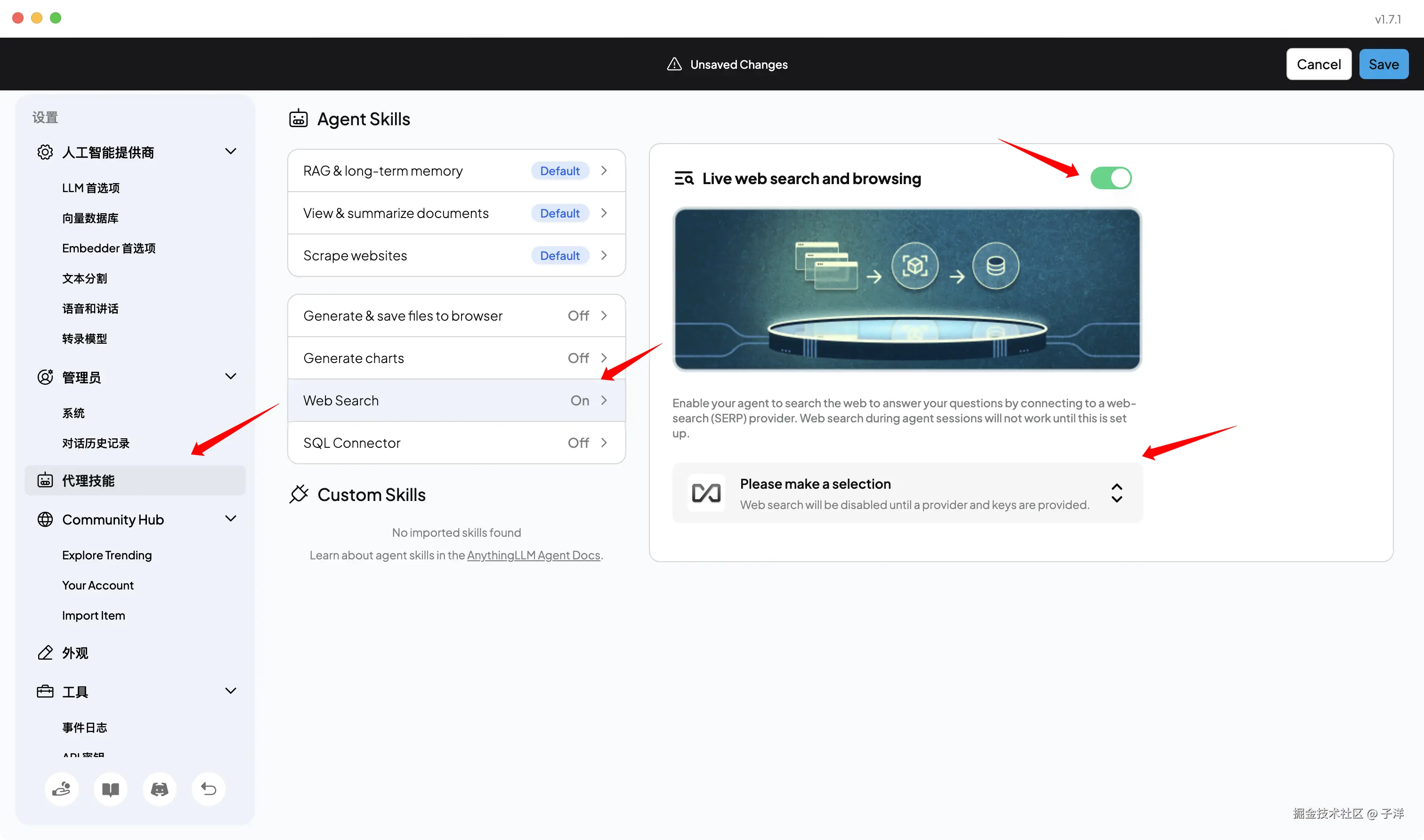
Task: Click the Discord icon in sidebar footer
Action: [x=159, y=789]
